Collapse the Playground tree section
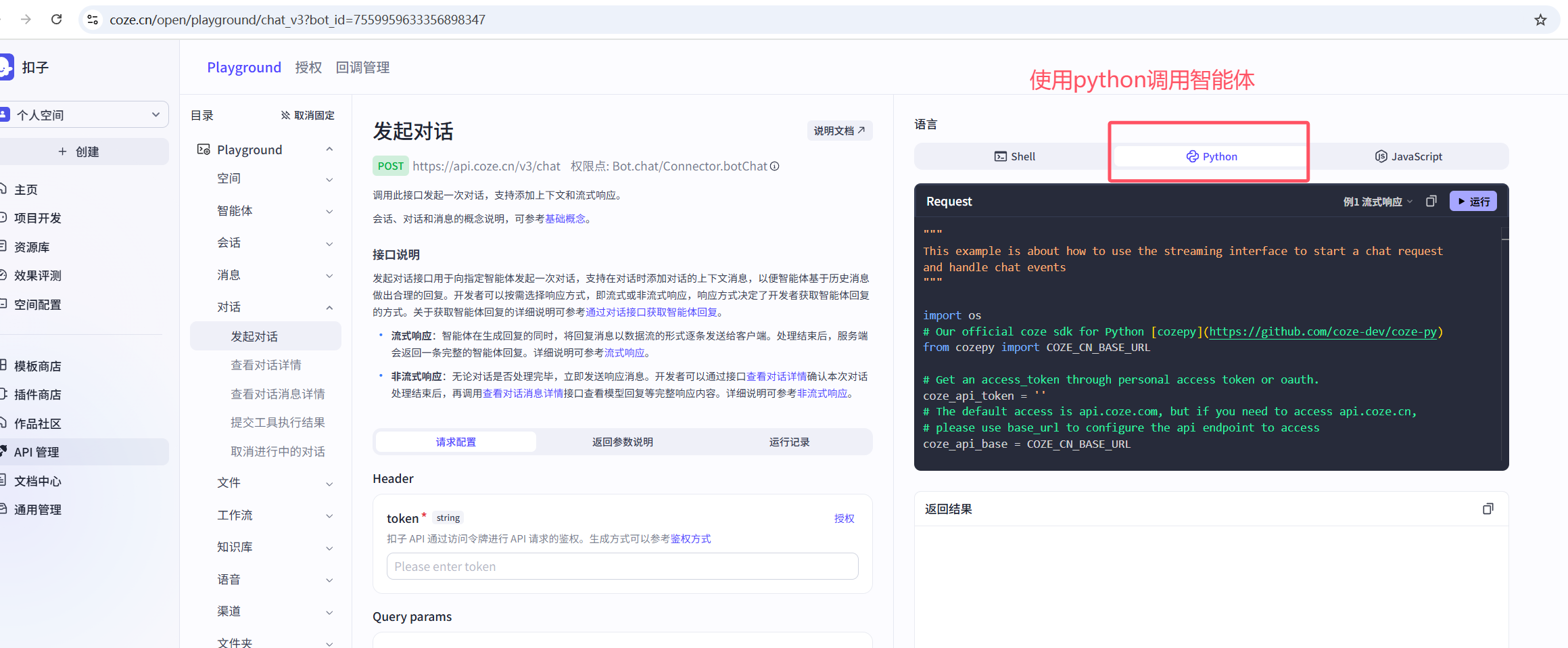This screenshot has width=1568, height=648. pos(329,149)
